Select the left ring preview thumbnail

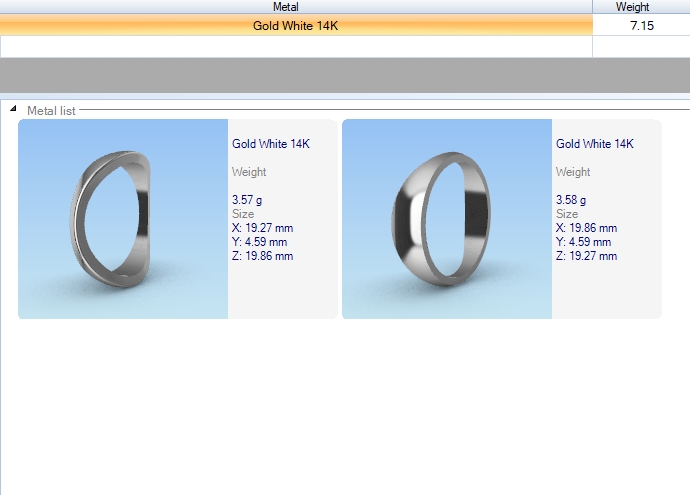pos(123,219)
